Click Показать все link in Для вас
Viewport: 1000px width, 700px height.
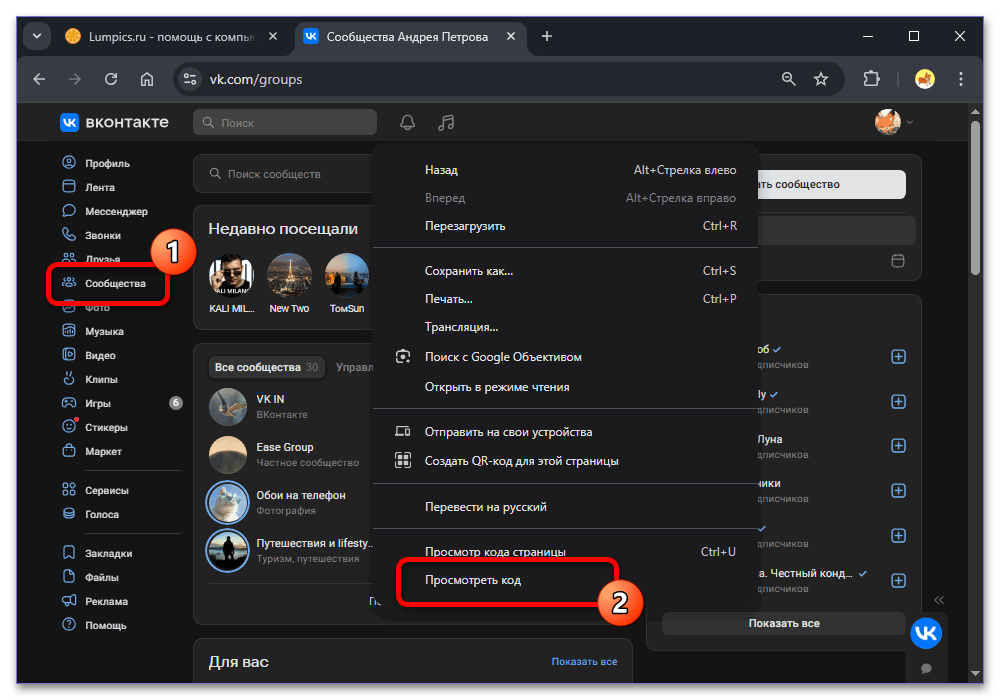point(584,662)
